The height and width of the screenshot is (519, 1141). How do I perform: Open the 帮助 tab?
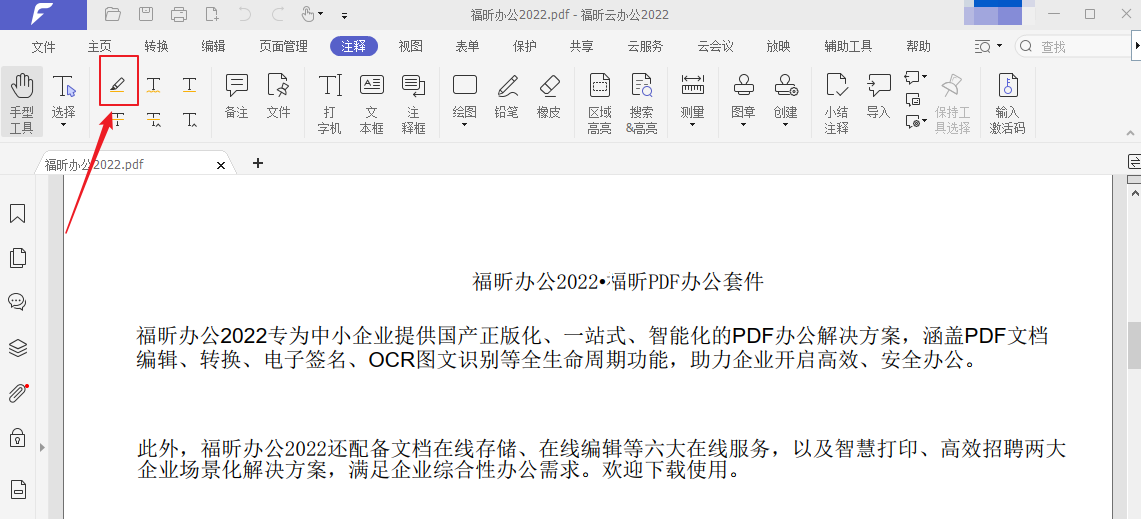click(x=918, y=47)
